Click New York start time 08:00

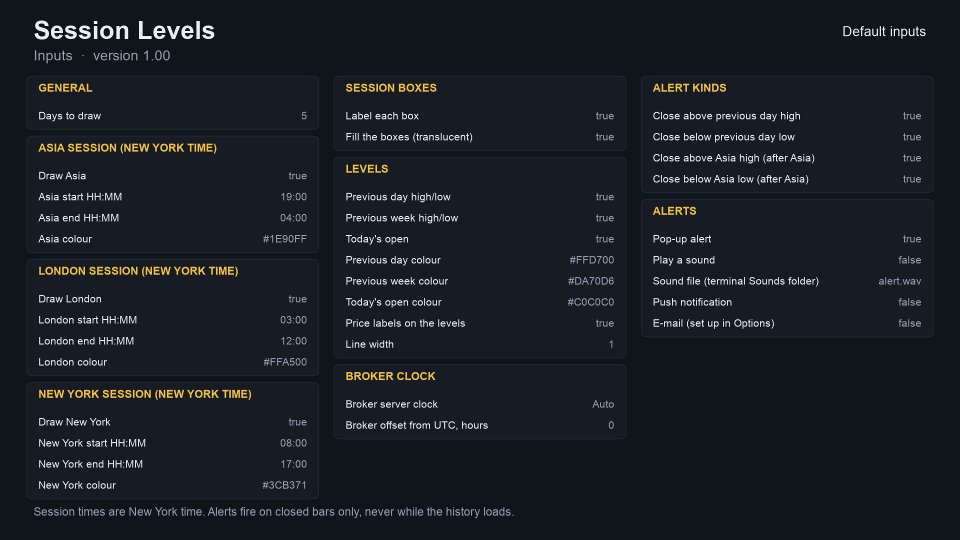(x=293, y=443)
